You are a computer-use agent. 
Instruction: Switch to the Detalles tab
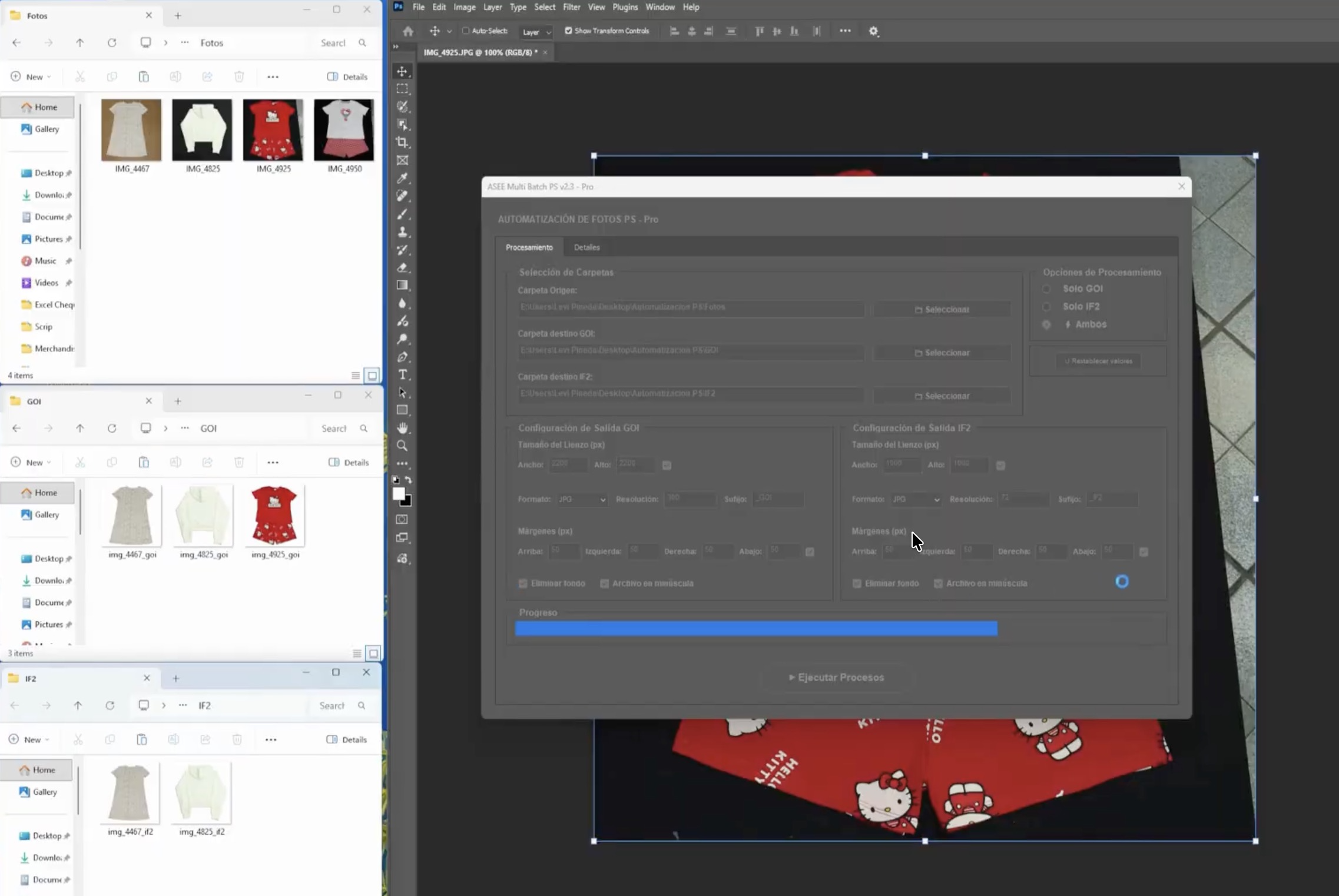click(x=586, y=247)
